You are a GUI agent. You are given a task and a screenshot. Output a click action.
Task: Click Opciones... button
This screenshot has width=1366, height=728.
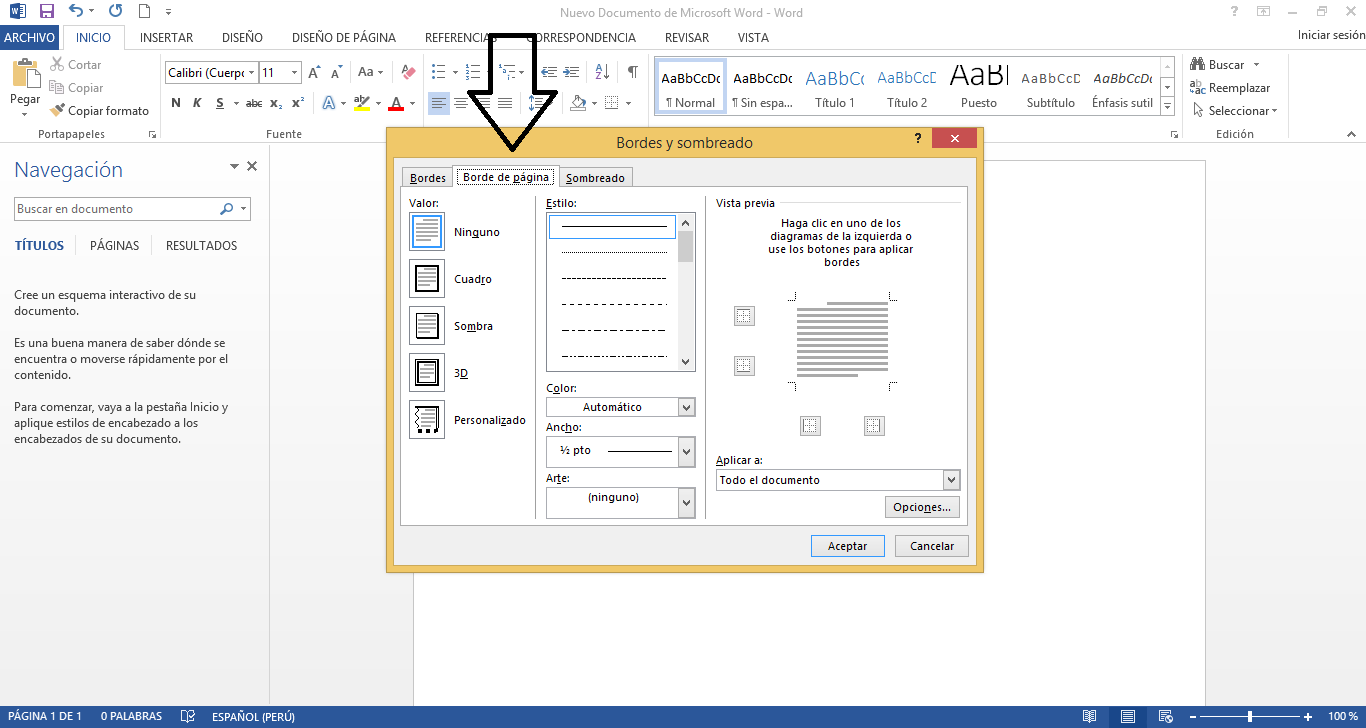coord(922,507)
